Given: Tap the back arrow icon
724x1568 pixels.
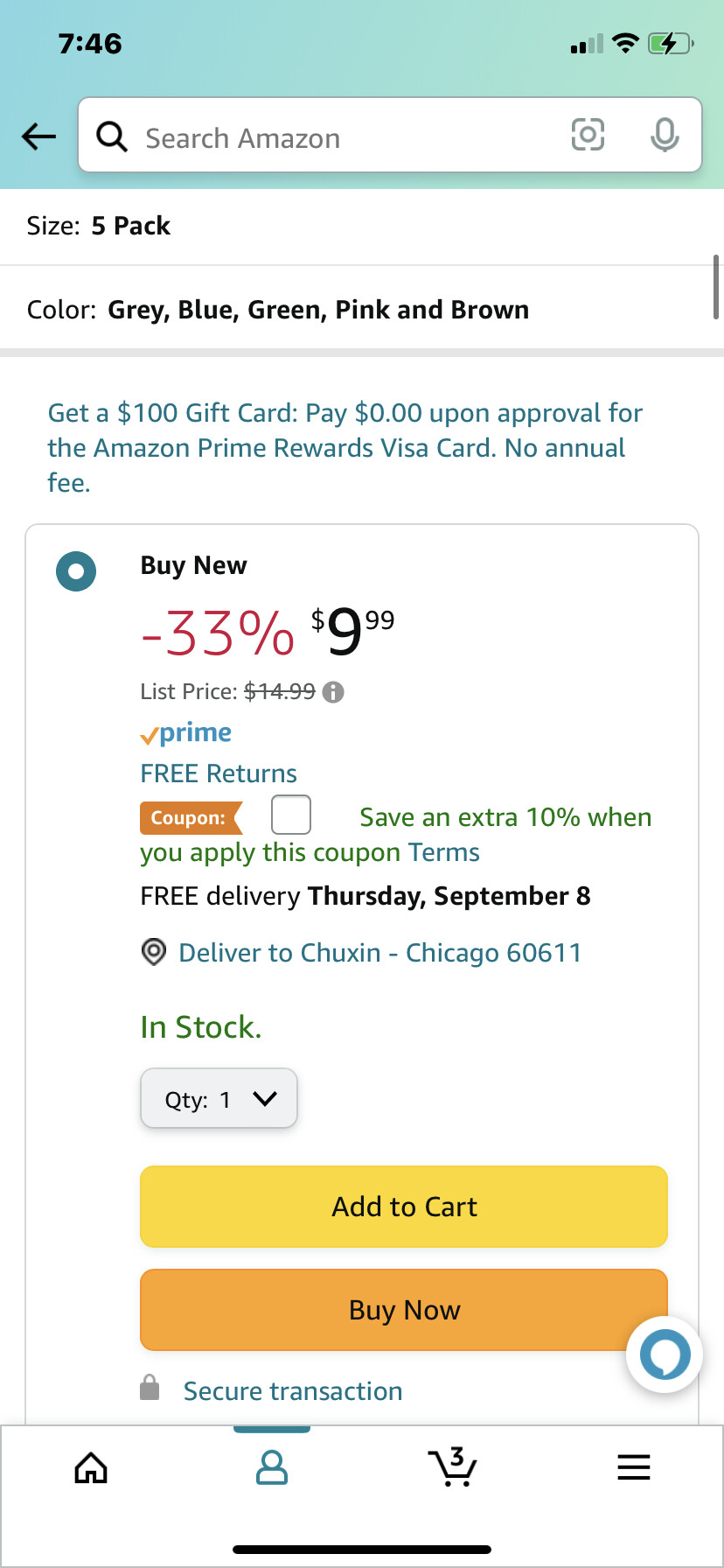Looking at the screenshot, I should click(39, 136).
